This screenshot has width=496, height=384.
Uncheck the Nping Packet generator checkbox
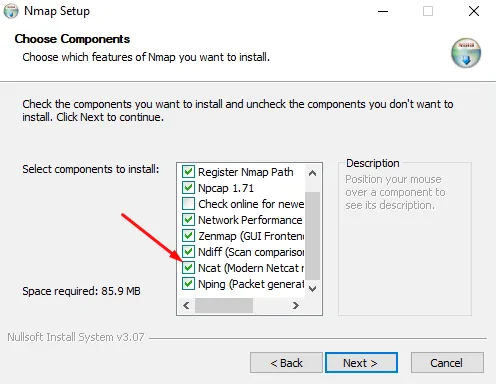(188, 284)
